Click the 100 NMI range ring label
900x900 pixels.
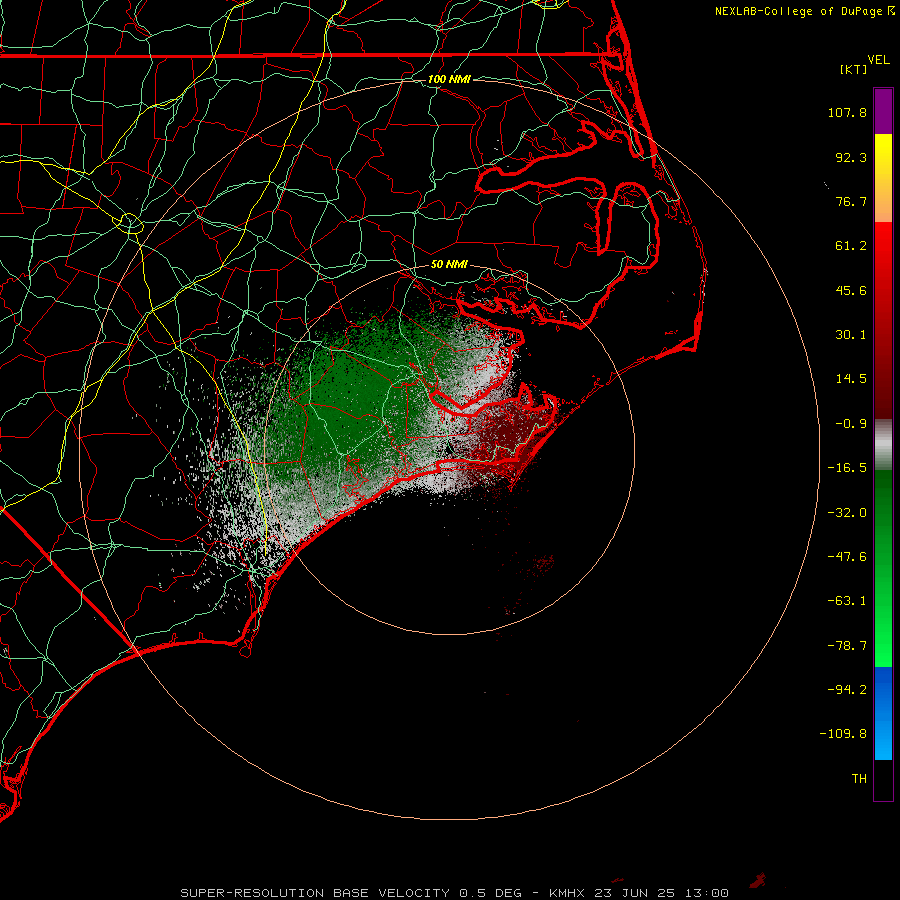(449, 79)
